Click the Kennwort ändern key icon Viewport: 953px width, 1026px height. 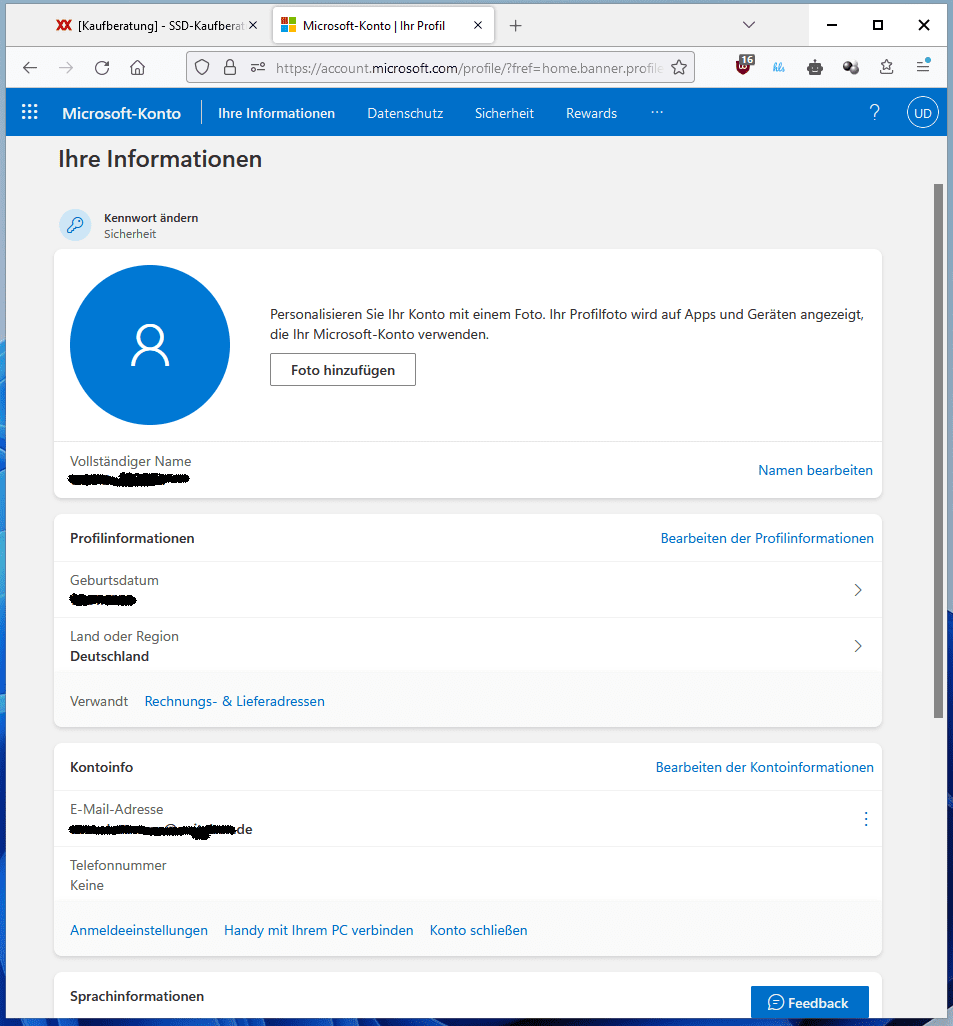(75, 225)
